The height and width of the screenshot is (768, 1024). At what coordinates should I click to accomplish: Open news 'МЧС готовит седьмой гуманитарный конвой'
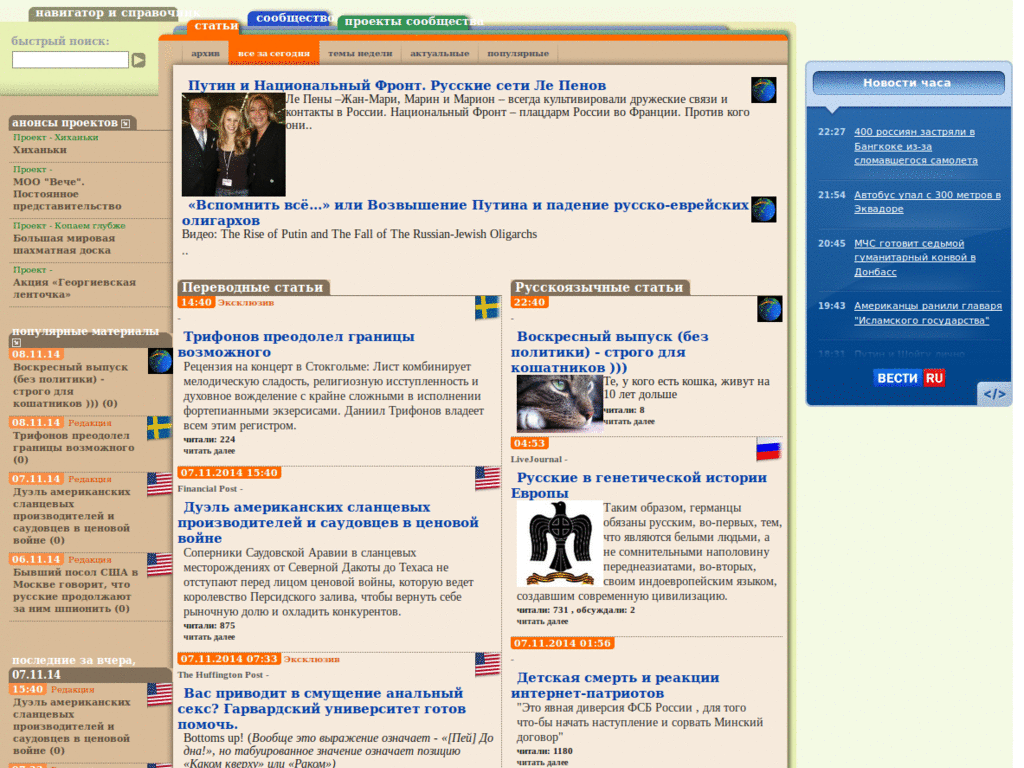click(x=915, y=257)
